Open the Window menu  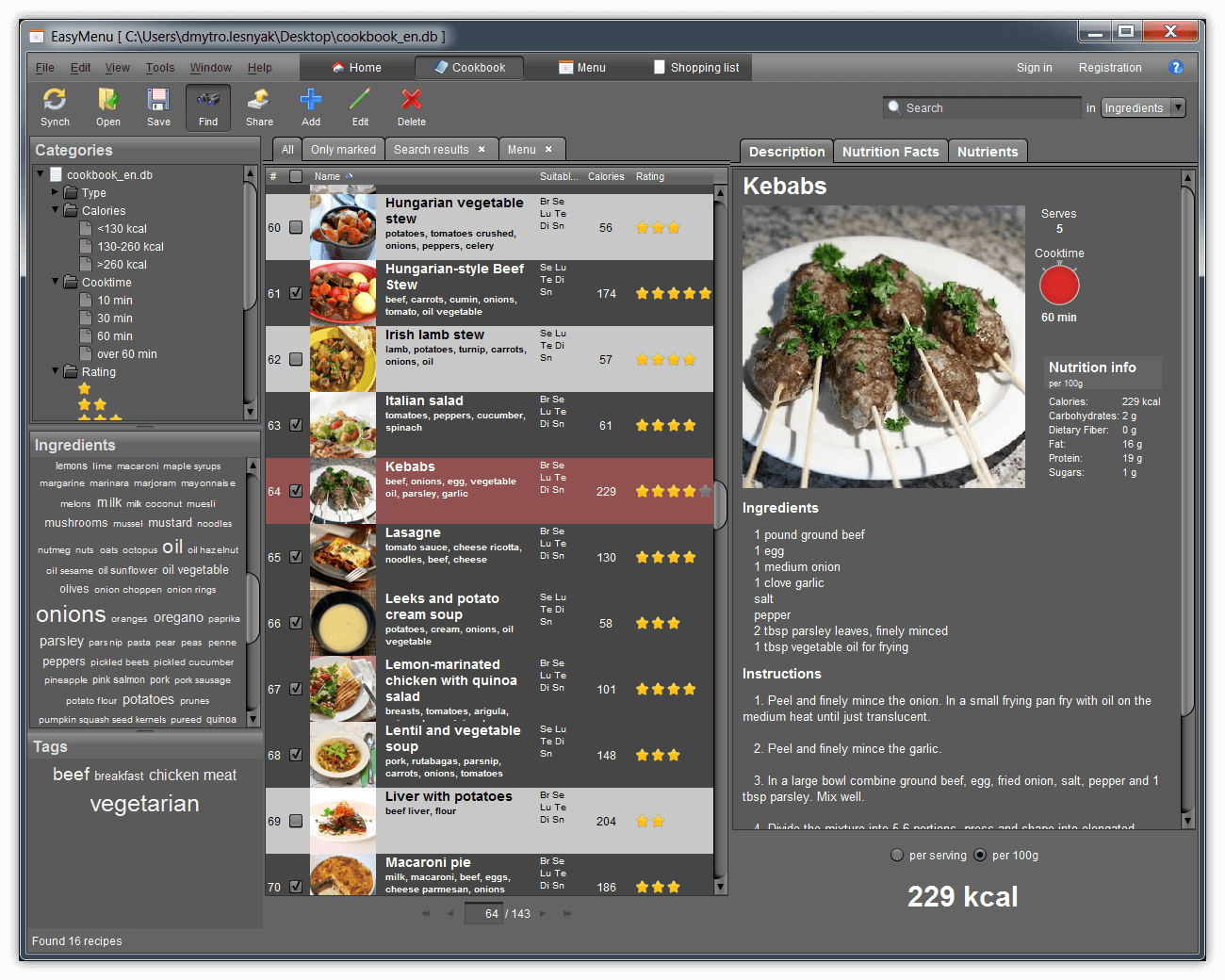(210, 68)
